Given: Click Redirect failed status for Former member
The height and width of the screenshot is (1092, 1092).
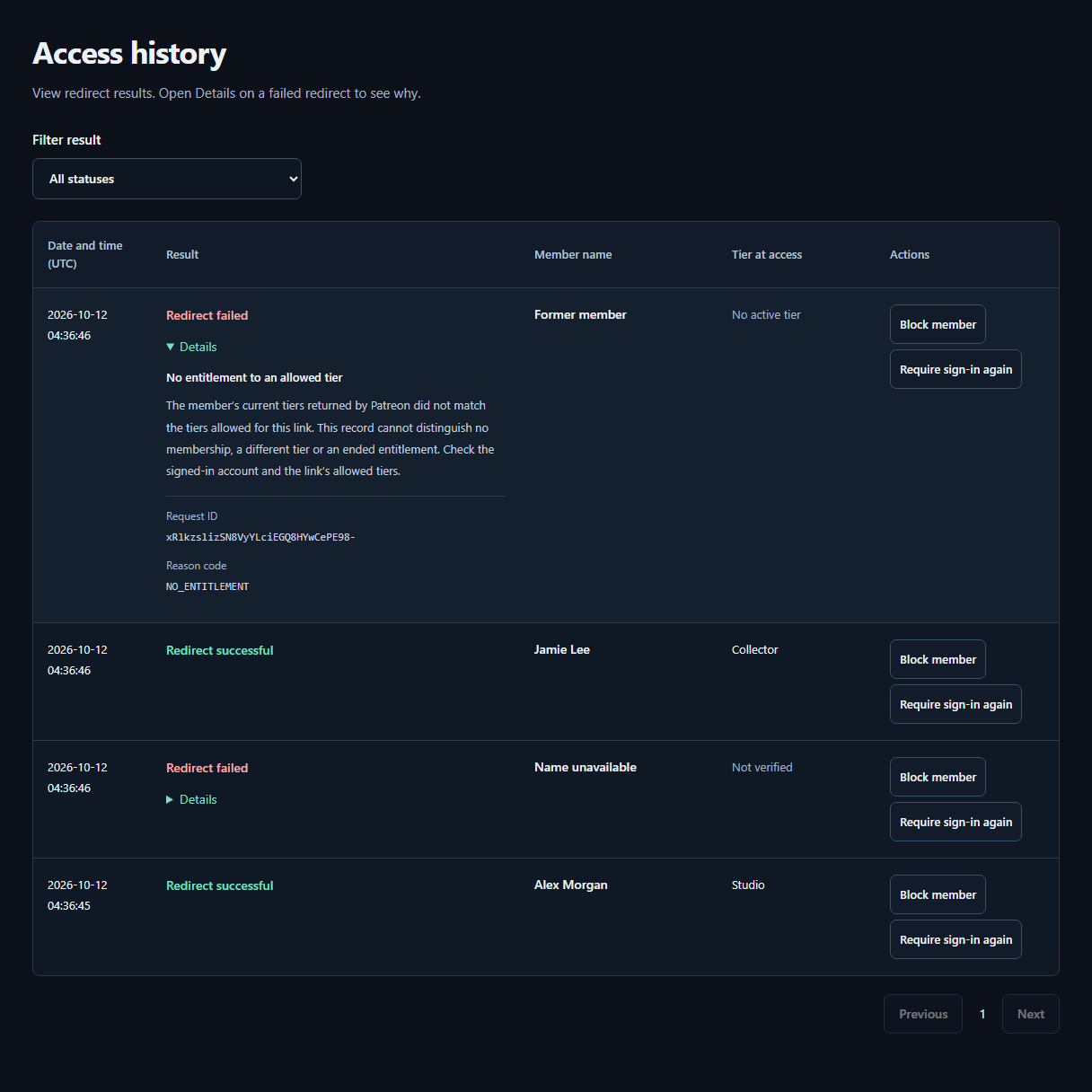Looking at the screenshot, I should (x=207, y=315).
